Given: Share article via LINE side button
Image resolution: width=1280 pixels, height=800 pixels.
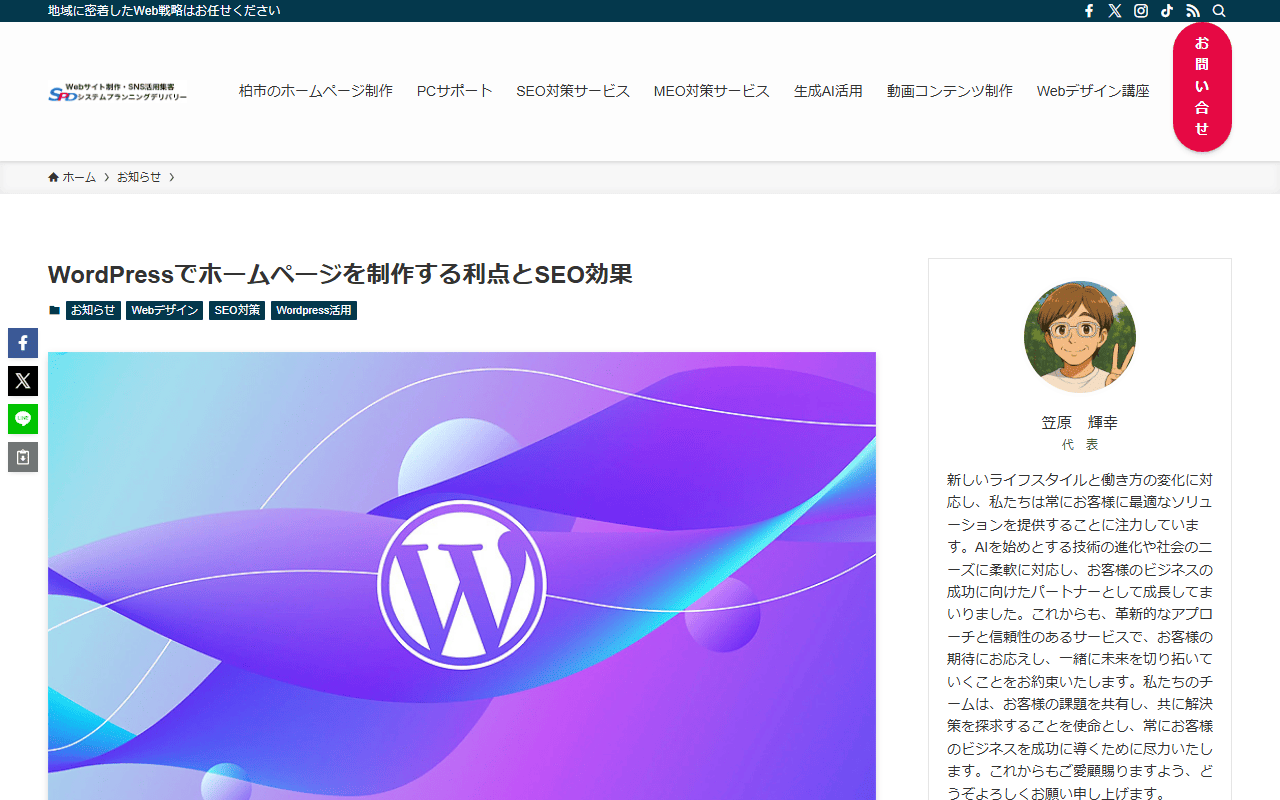Looking at the screenshot, I should [x=23, y=419].
